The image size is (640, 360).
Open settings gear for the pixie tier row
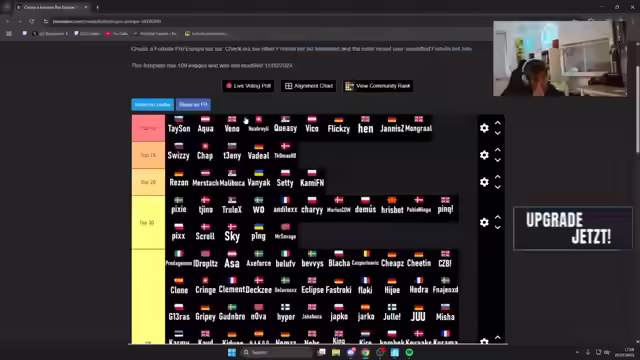484,222
